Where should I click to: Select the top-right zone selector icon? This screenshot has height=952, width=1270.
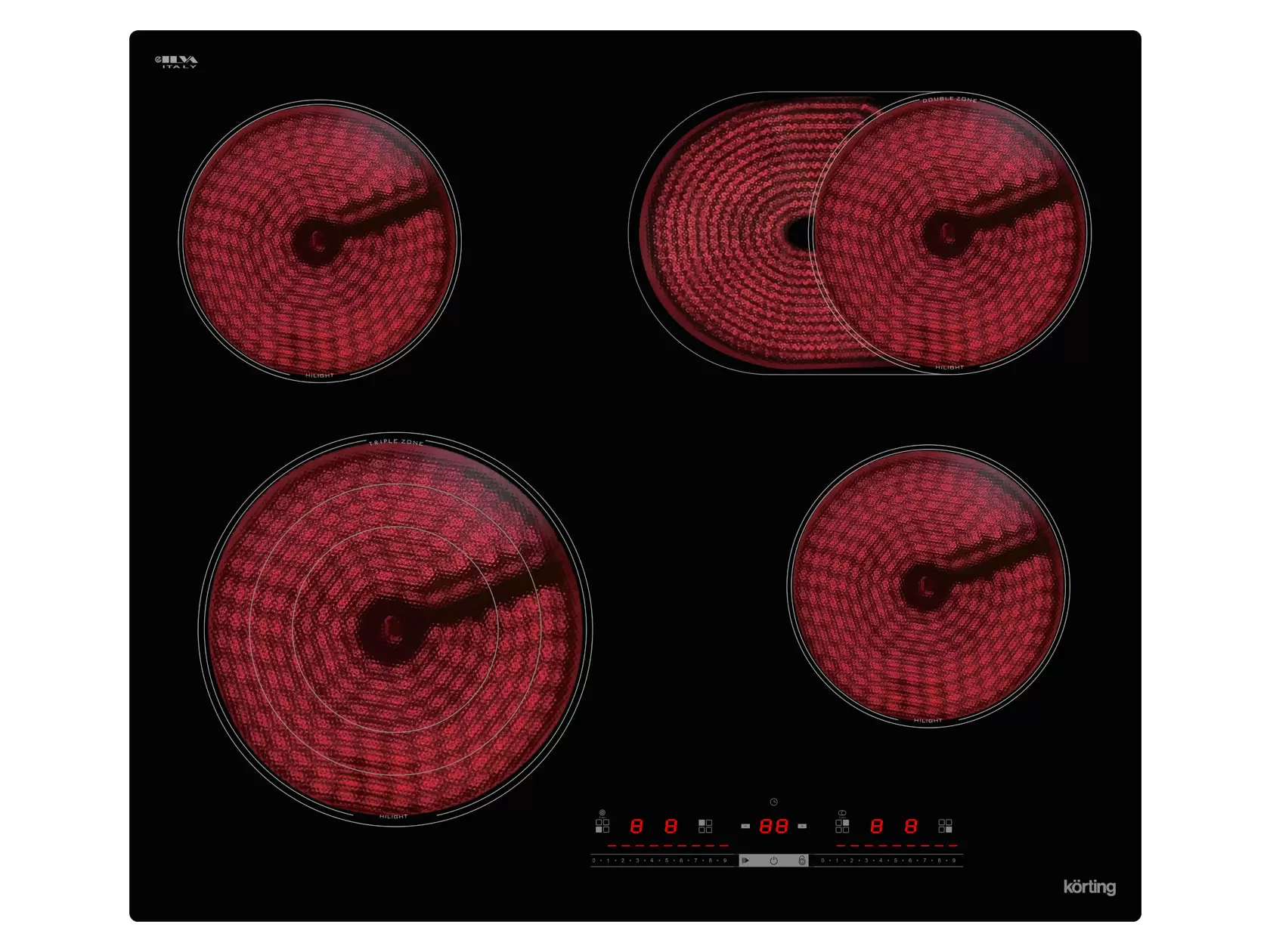pos(842,826)
